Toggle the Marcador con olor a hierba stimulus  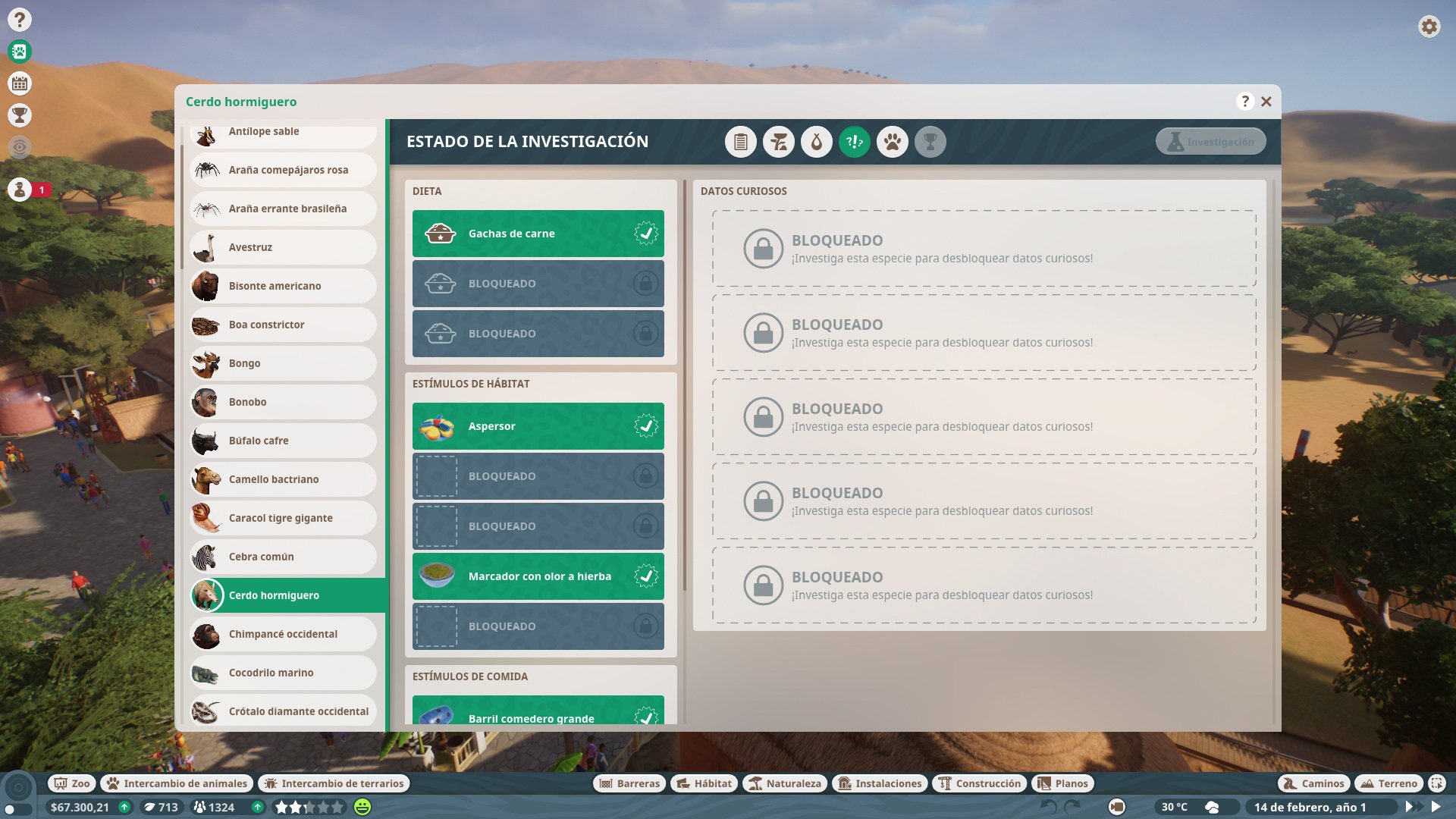(538, 576)
